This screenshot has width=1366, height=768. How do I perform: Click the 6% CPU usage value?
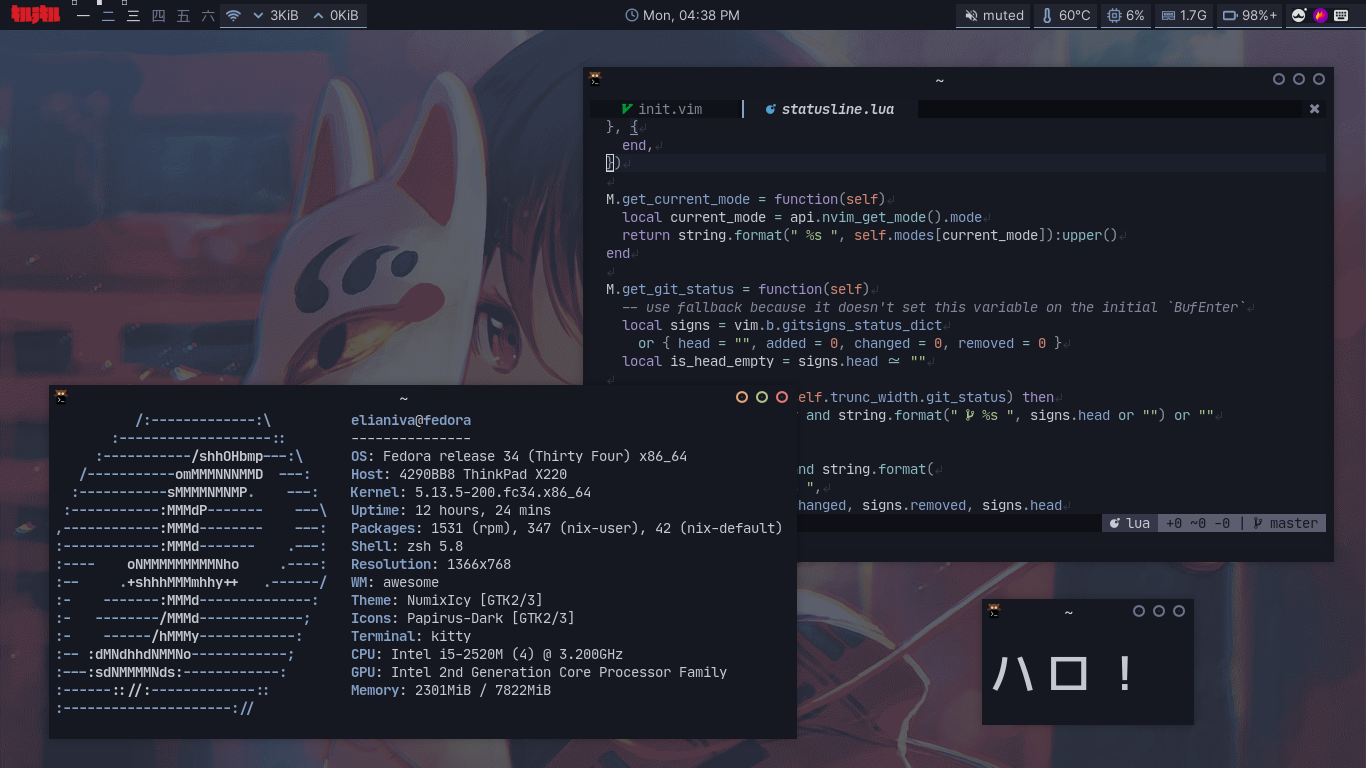tap(1135, 15)
